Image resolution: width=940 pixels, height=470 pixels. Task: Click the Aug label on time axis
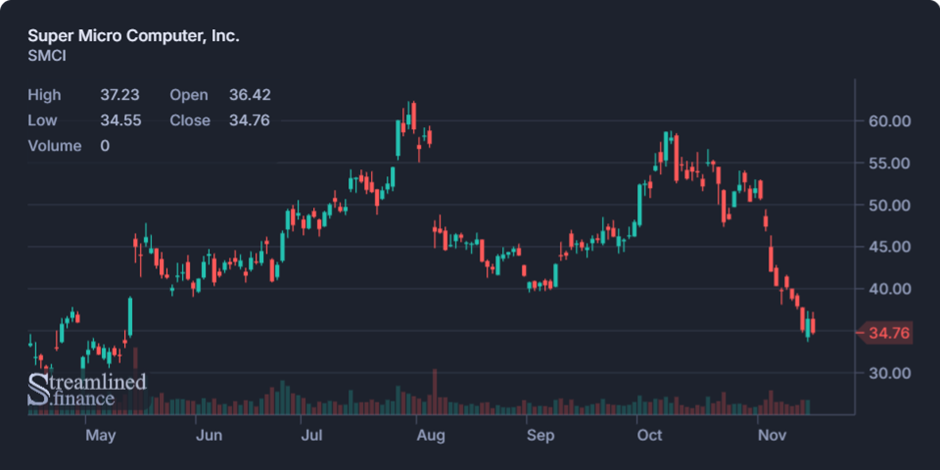click(x=431, y=435)
